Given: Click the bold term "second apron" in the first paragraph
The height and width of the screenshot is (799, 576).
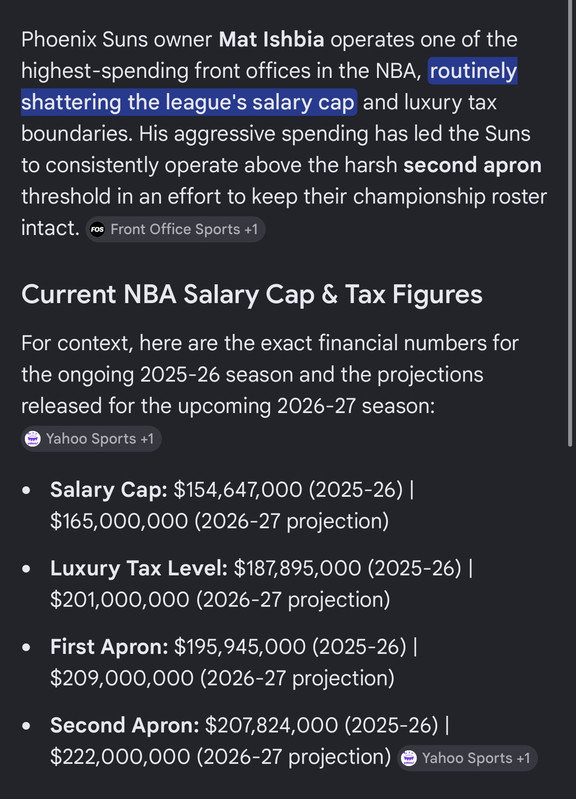Looking at the screenshot, I should [472, 165].
